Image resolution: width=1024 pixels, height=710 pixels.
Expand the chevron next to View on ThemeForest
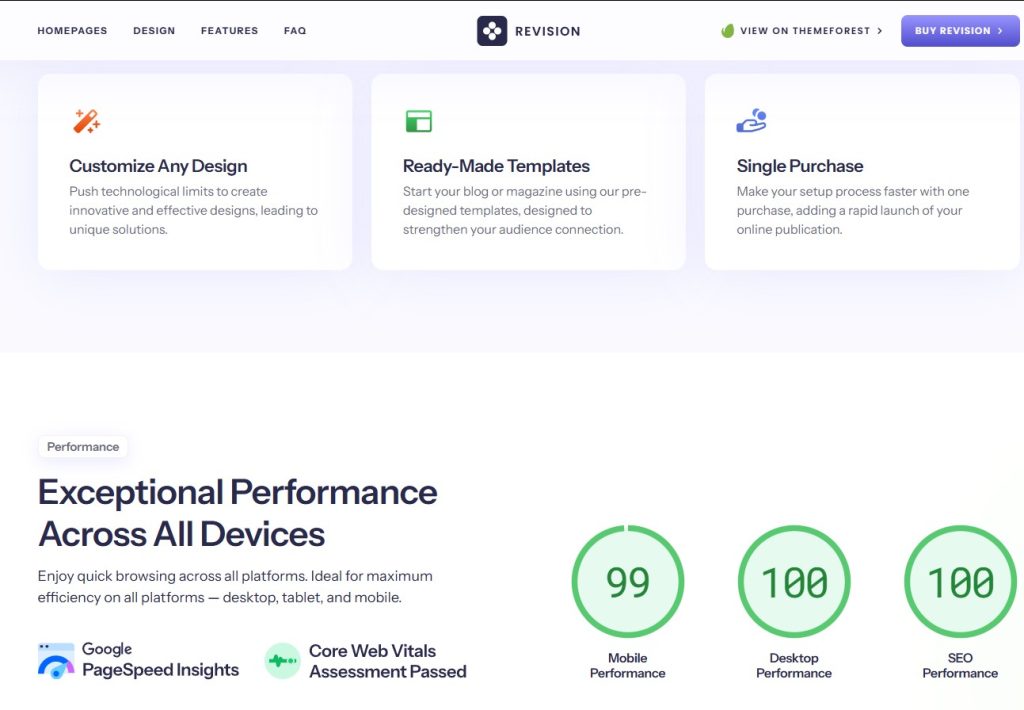click(x=880, y=31)
